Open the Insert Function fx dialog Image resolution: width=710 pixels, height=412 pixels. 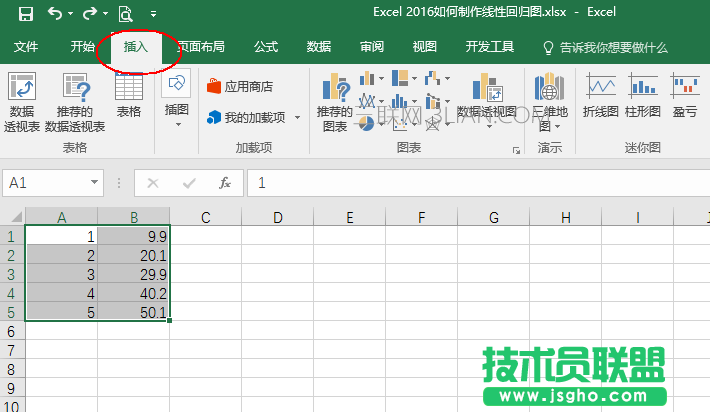(x=225, y=183)
